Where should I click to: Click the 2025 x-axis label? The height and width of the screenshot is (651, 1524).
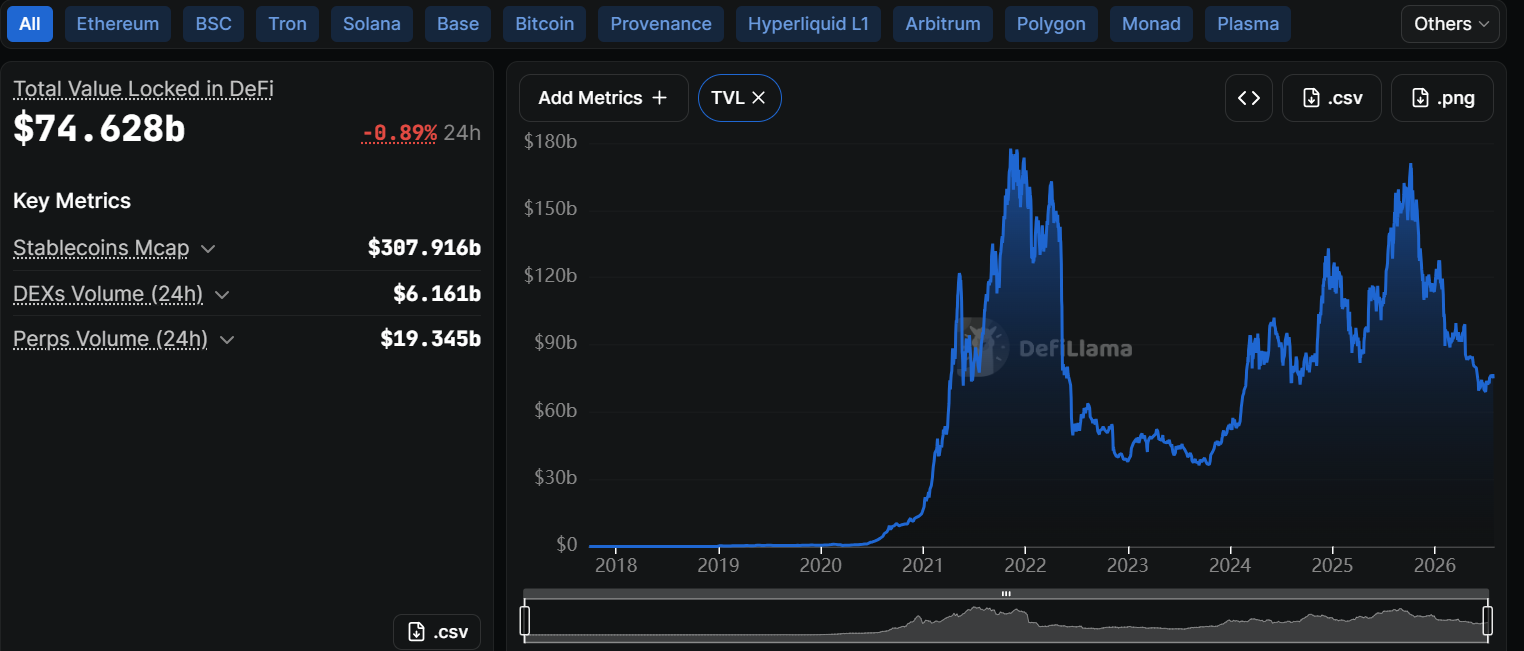[x=1332, y=564]
